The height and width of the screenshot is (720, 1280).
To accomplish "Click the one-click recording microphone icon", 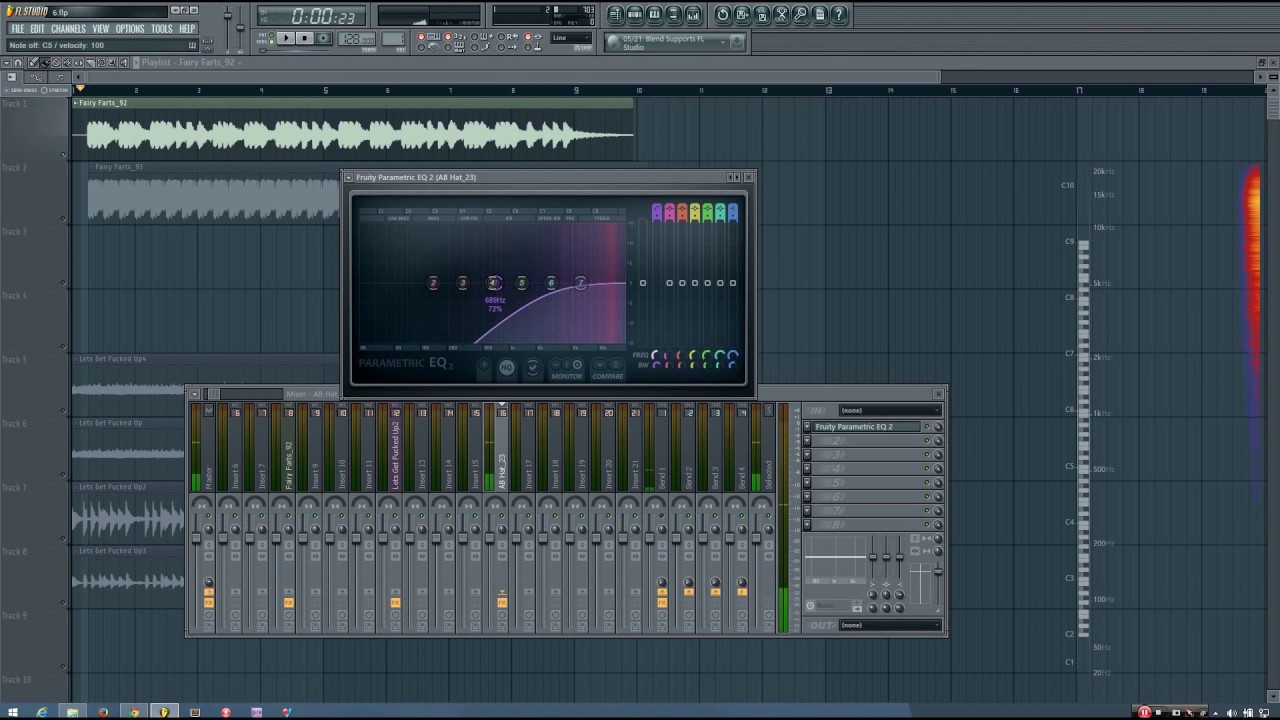I will tap(800, 14).
